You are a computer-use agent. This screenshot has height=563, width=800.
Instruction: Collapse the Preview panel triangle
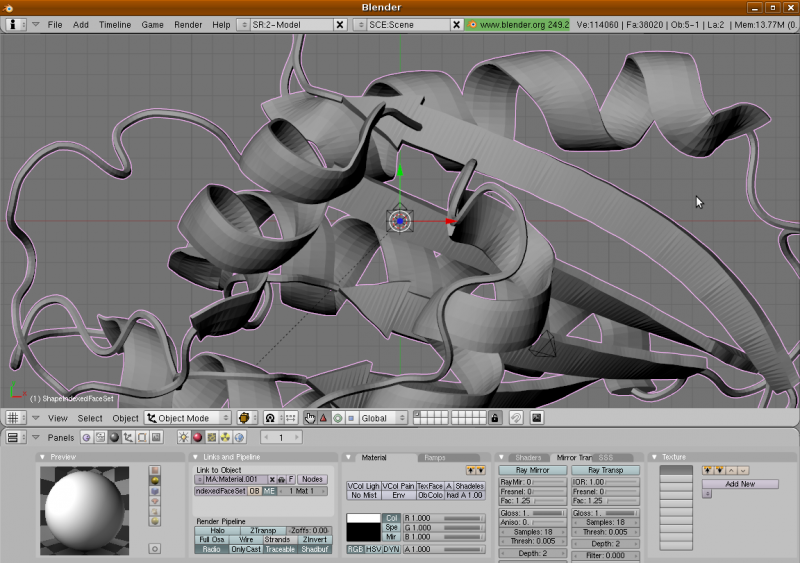click(x=42, y=457)
